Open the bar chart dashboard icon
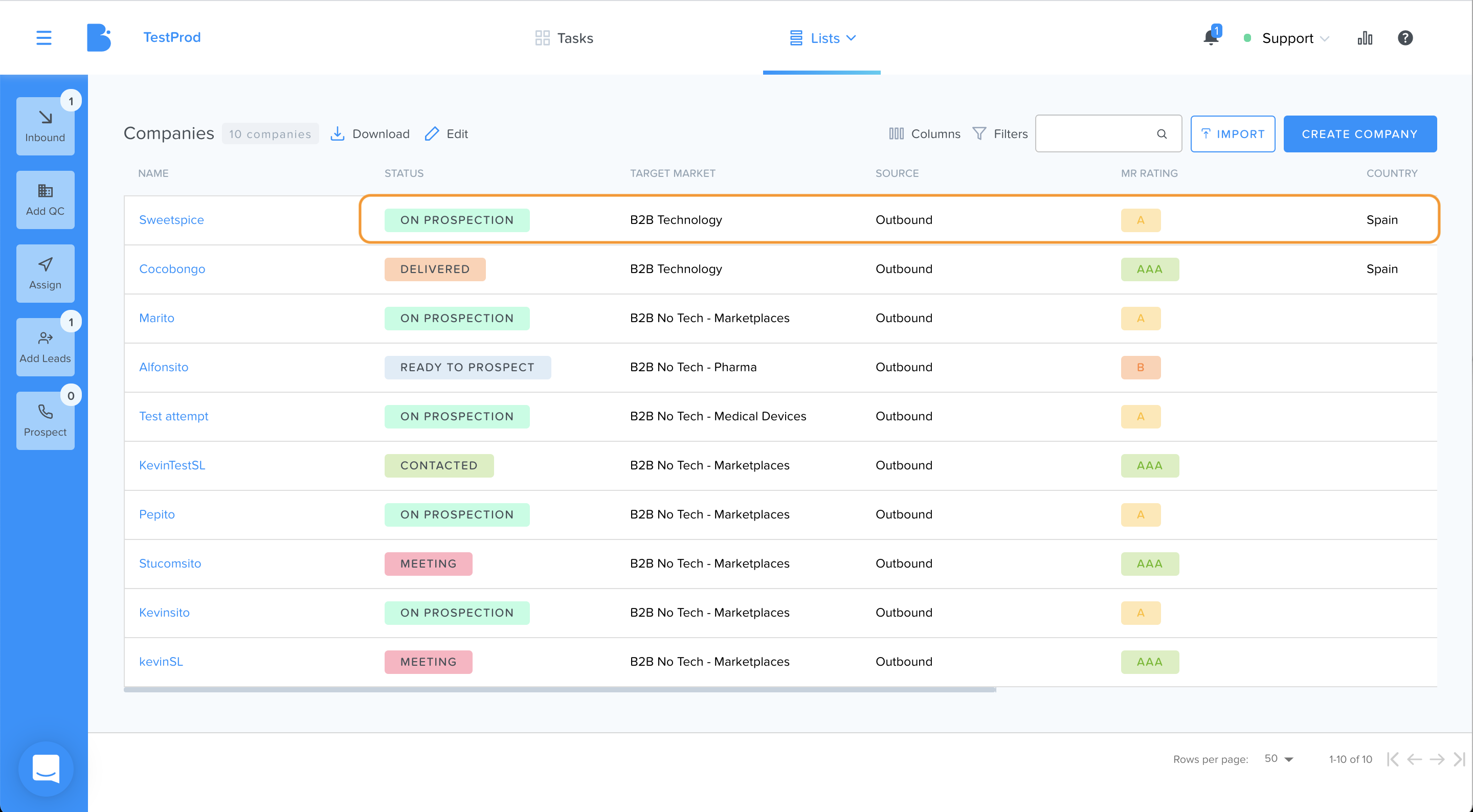1473x812 pixels. [1365, 38]
